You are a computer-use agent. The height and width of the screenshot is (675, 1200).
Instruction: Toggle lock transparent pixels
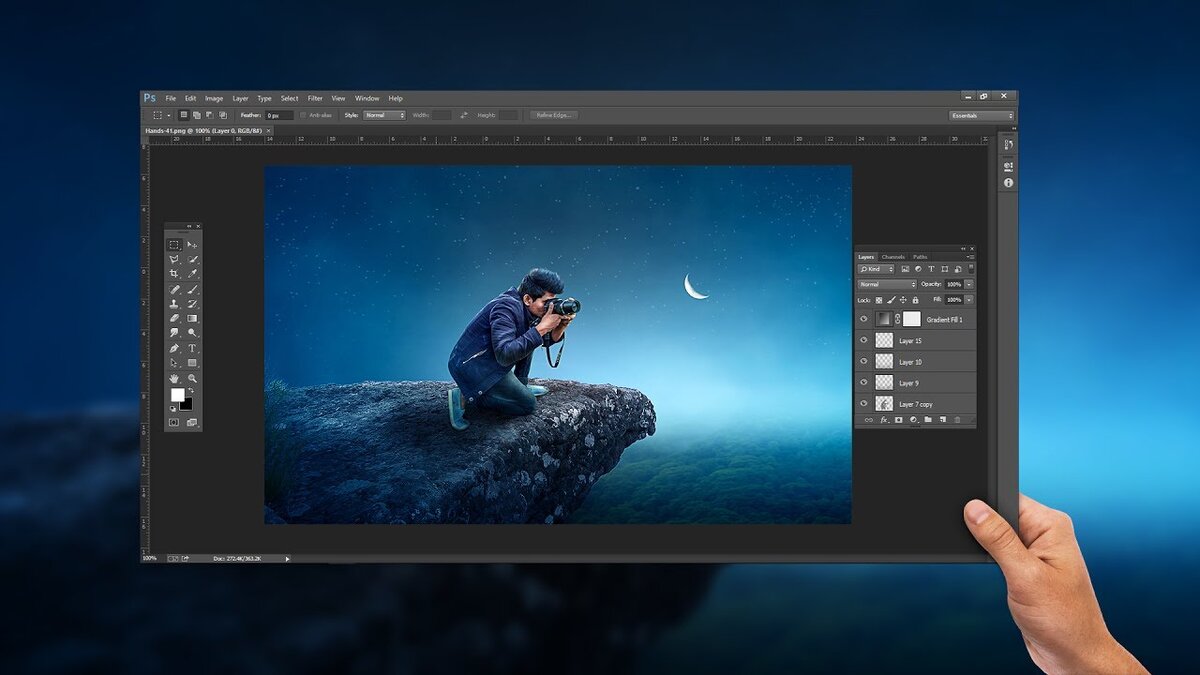[879, 300]
